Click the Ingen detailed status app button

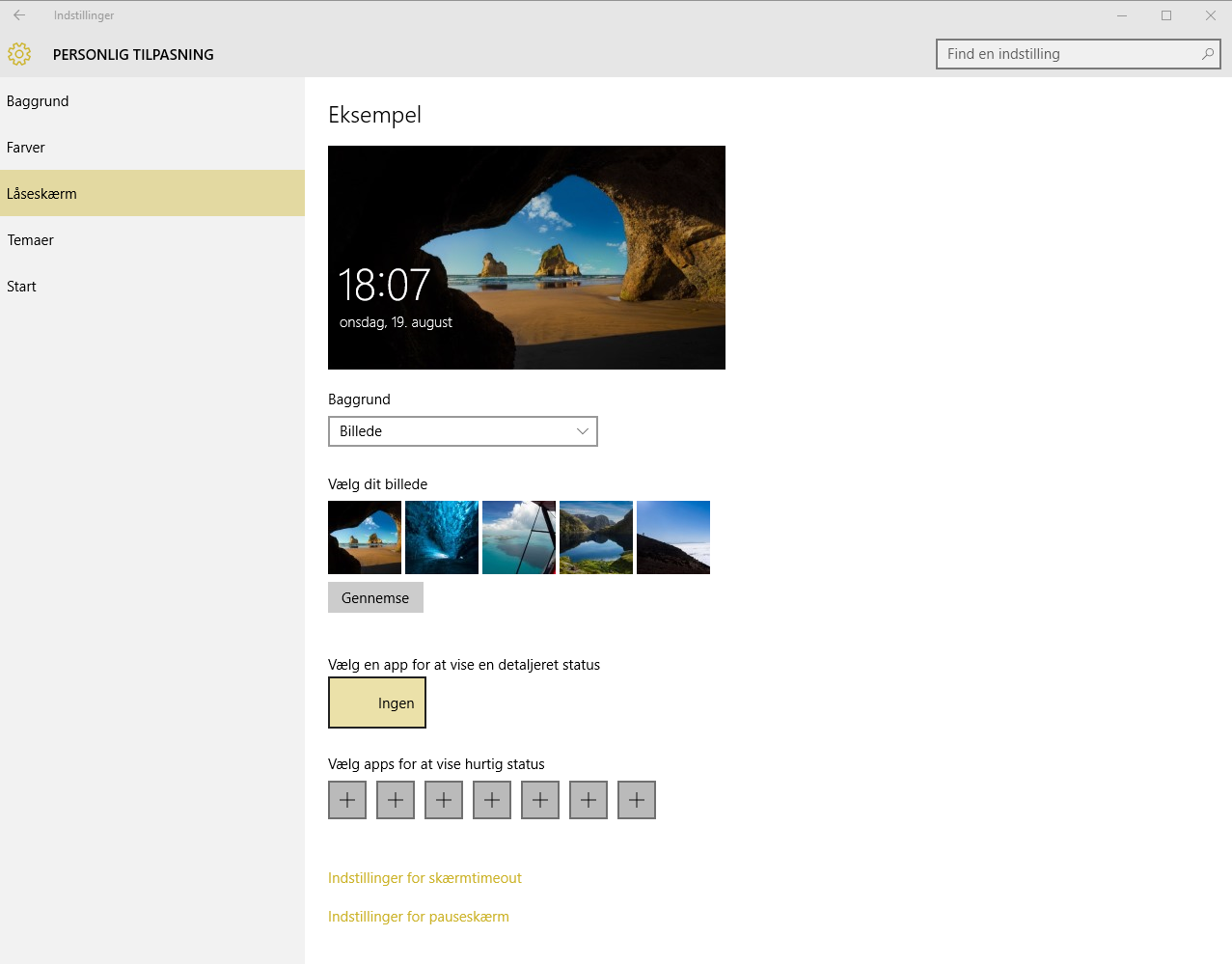click(x=377, y=702)
